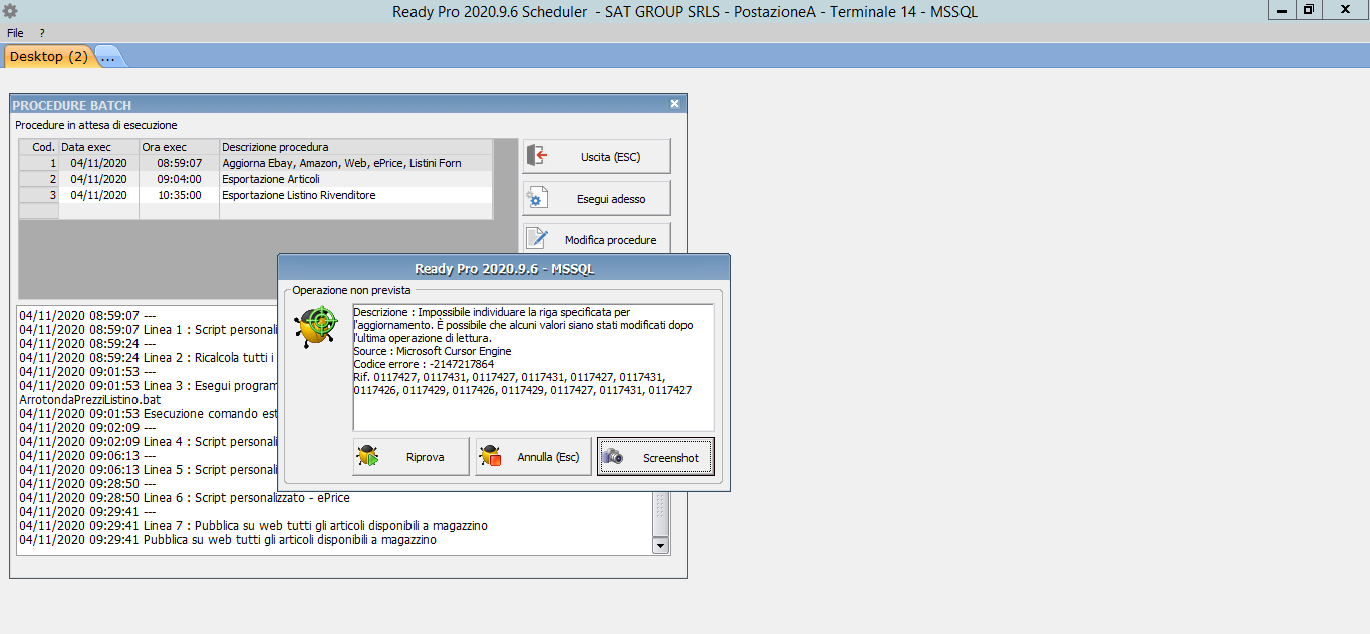Viewport: 1370px width, 634px height.
Task: Restore down the Scheduler window
Action: [x=1308, y=9]
